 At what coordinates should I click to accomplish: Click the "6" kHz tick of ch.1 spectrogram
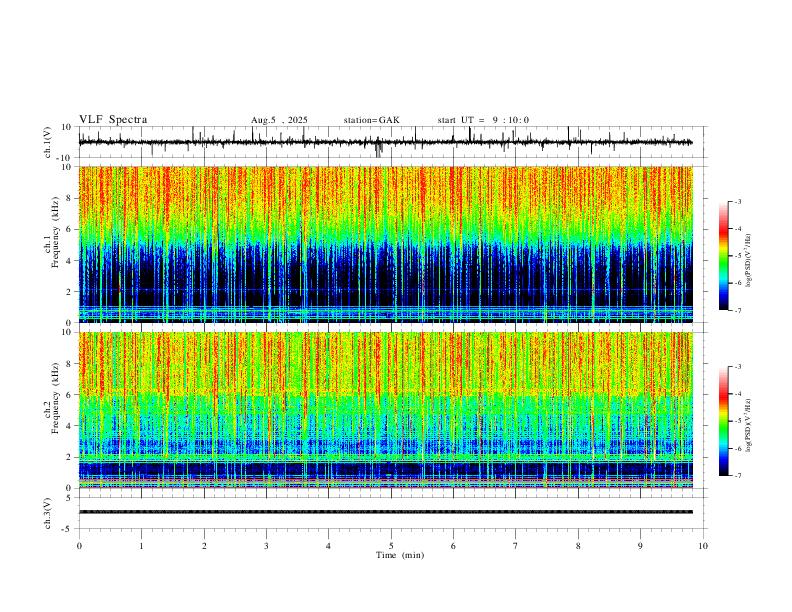pyautogui.click(x=69, y=229)
